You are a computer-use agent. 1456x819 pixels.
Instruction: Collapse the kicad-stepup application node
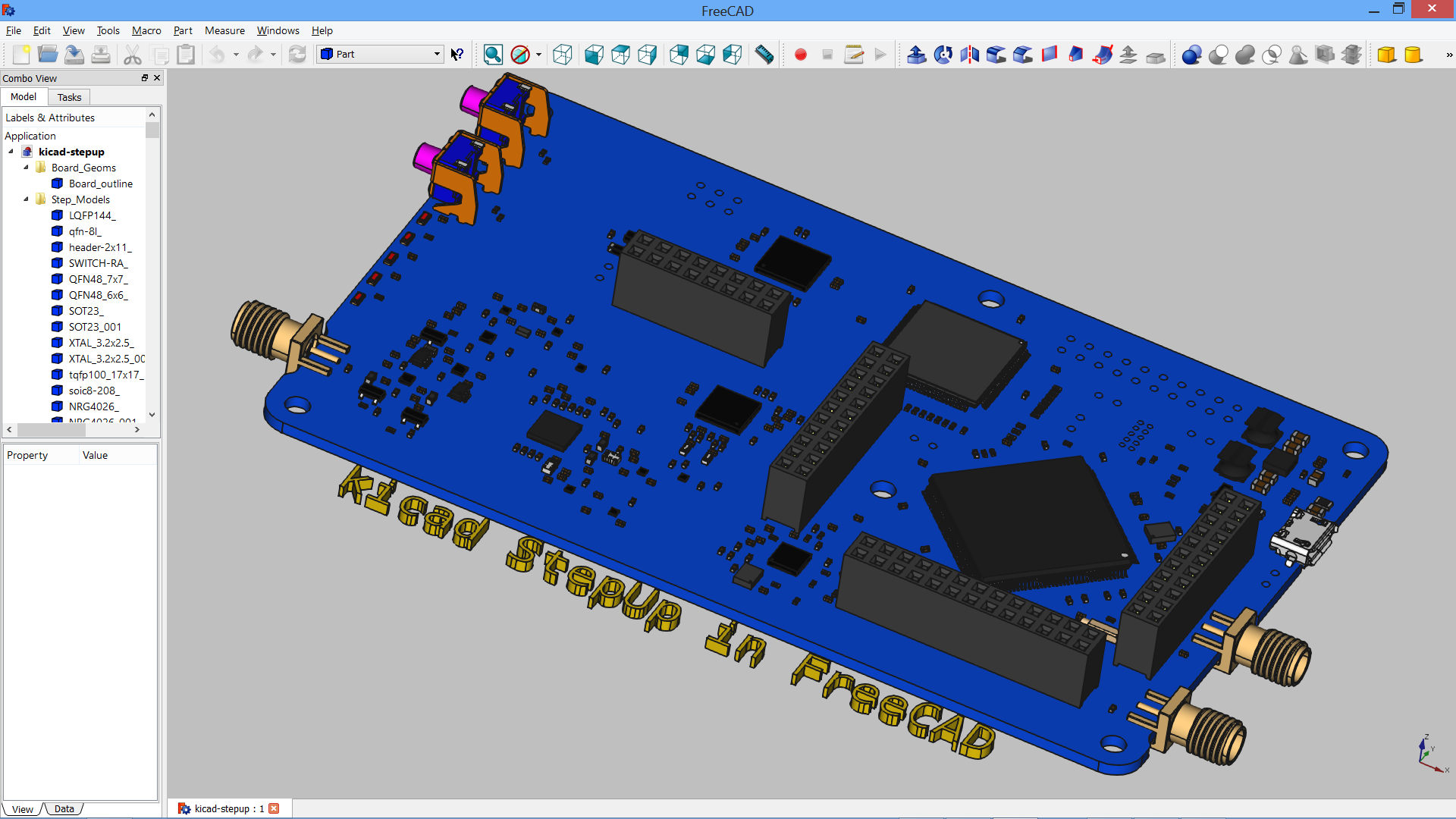[x=11, y=151]
